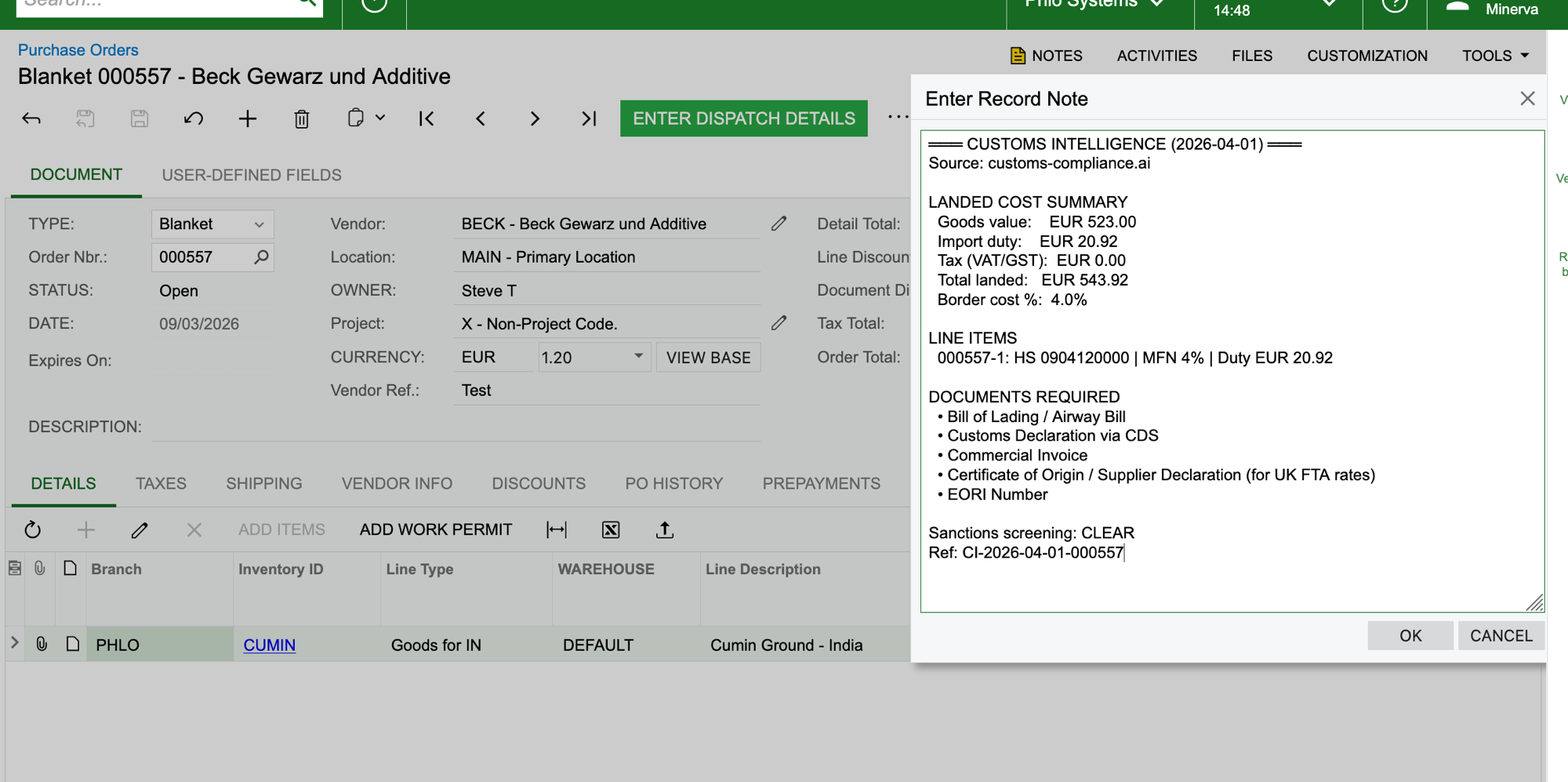Open the PO History tab
Image resolution: width=1568 pixels, height=782 pixels.
[673, 483]
